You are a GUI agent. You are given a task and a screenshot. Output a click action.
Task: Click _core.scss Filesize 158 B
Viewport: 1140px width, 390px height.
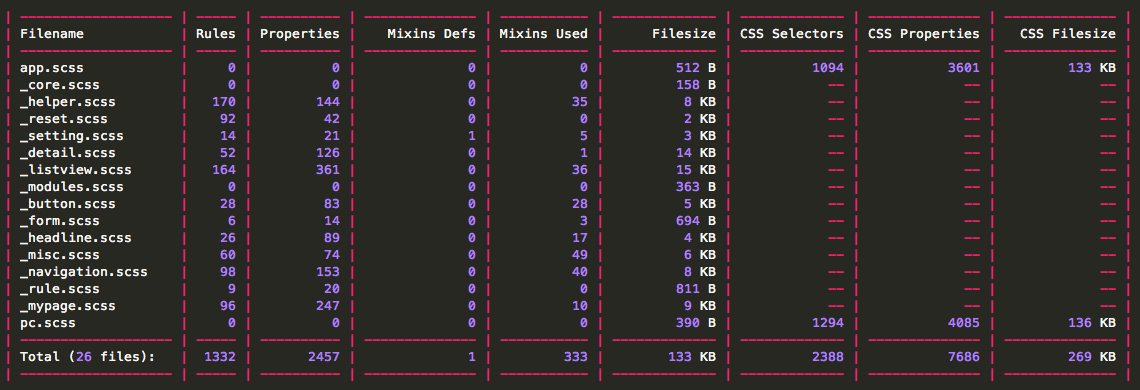pos(696,85)
